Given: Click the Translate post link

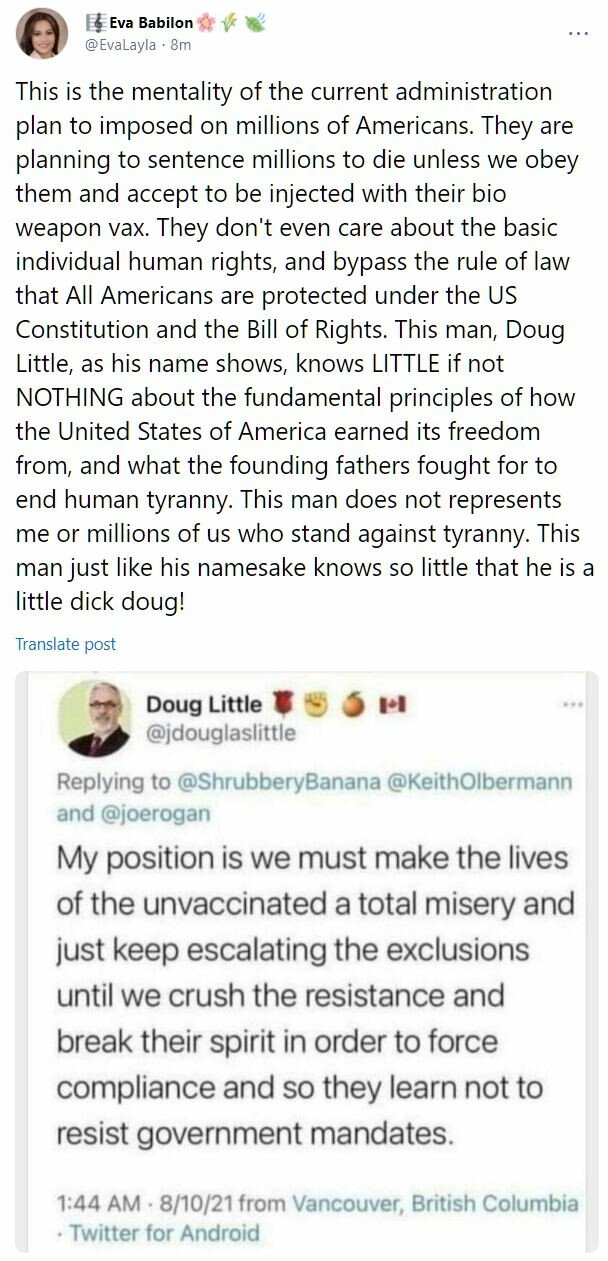Looking at the screenshot, I should 66,644.
